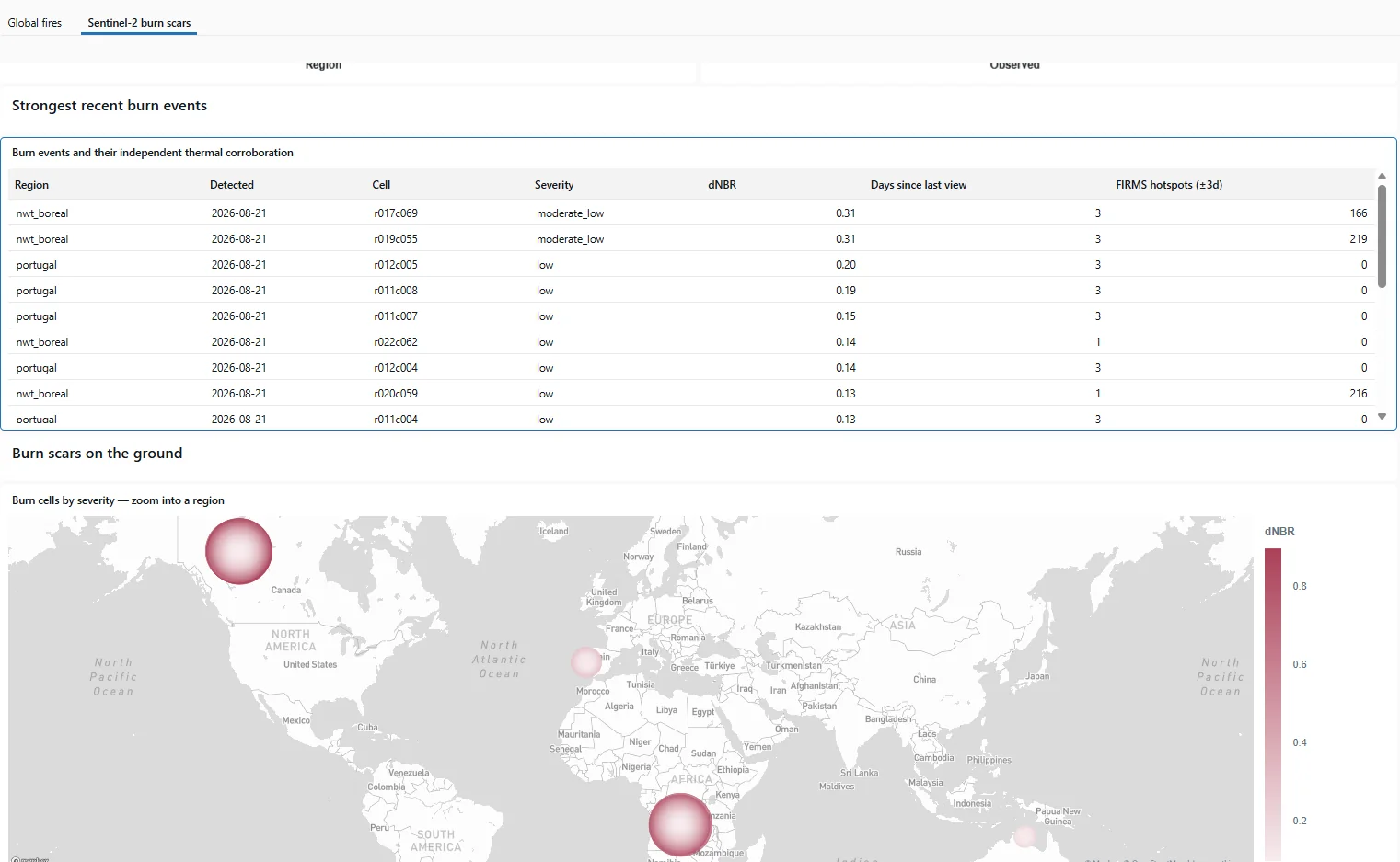Click cell ID r012c005
The width and height of the screenshot is (1400, 862).
(x=396, y=265)
